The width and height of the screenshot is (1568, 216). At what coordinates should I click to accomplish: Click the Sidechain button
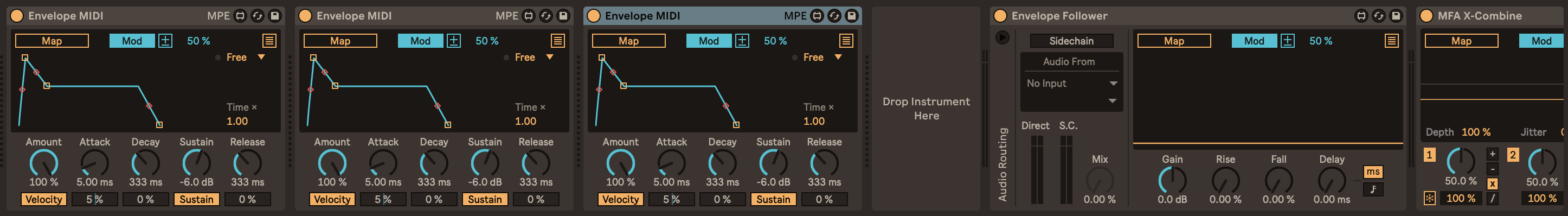click(1071, 41)
